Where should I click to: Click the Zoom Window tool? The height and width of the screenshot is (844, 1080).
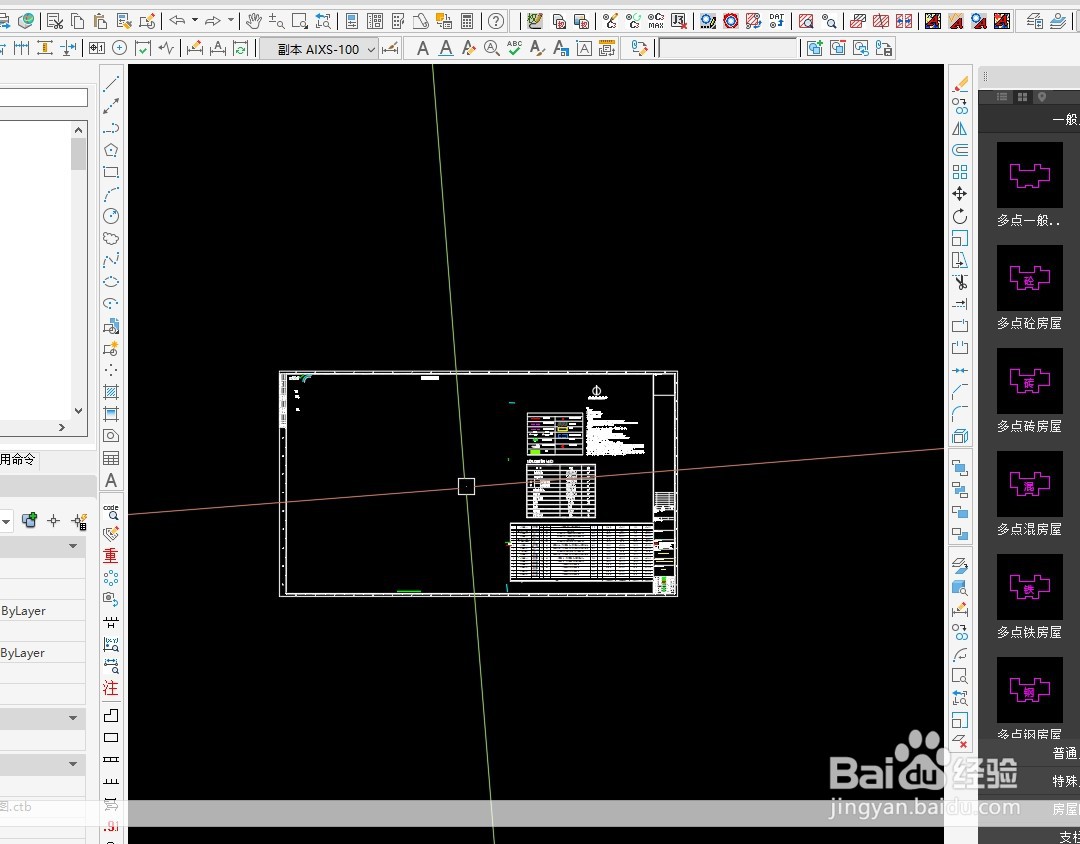[x=300, y=21]
